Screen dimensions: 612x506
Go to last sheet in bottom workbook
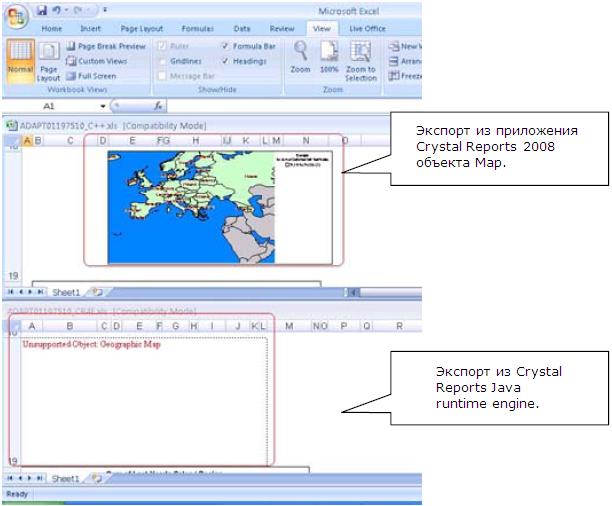point(39,478)
